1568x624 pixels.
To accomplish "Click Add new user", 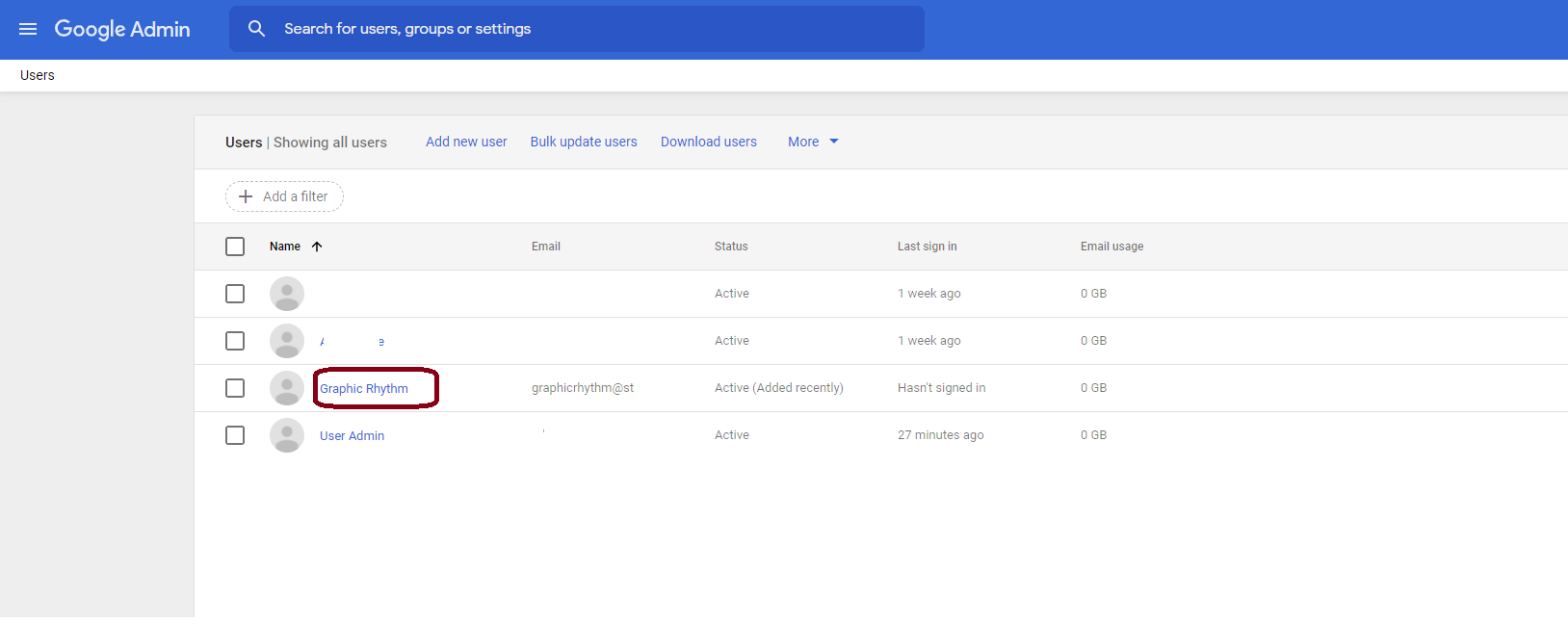I will [x=466, y=142].
